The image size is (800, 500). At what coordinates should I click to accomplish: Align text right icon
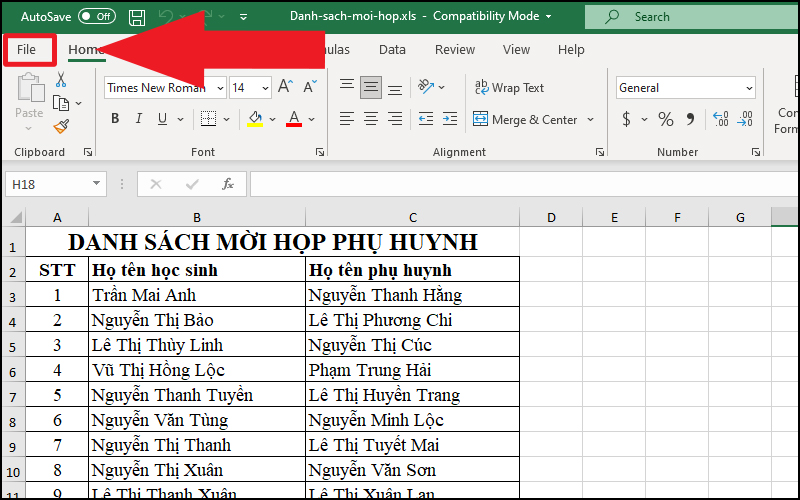pyautogui.click(x=395, y=119)
